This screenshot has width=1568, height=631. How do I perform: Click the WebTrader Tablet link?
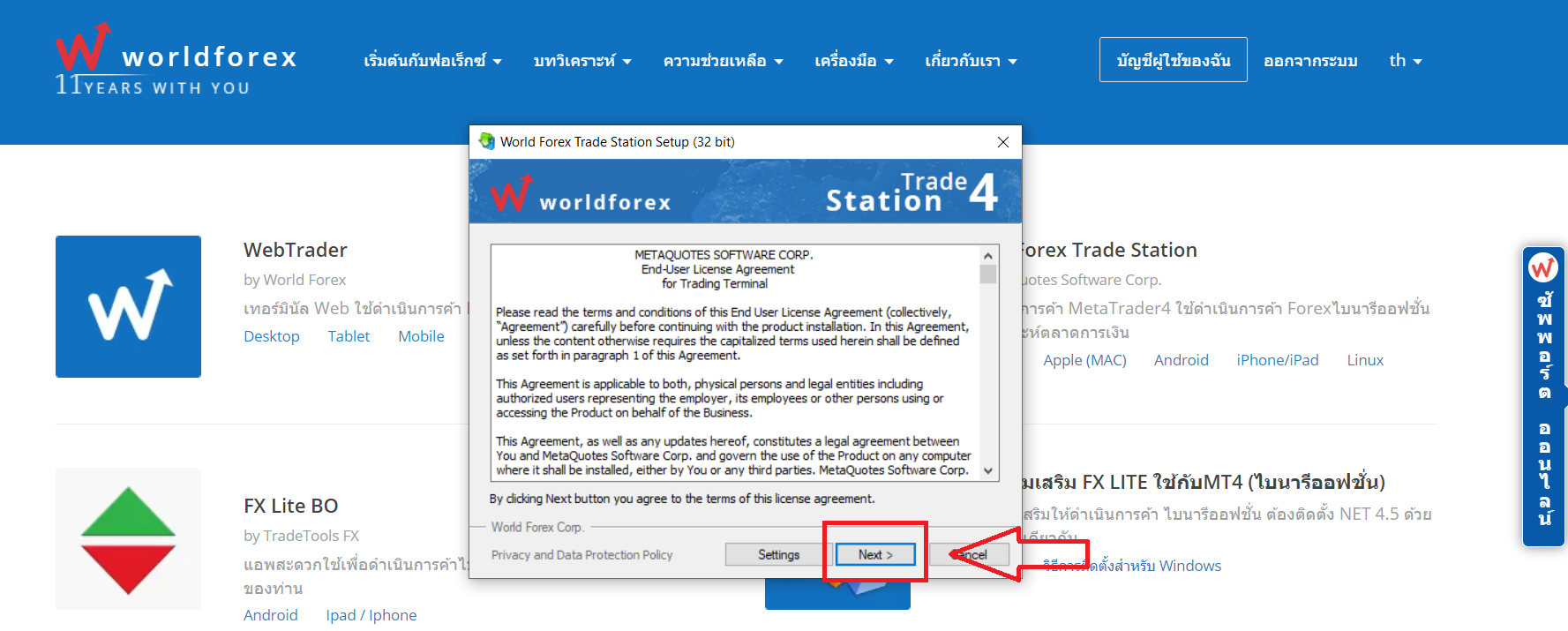click(x=349, y=336)
